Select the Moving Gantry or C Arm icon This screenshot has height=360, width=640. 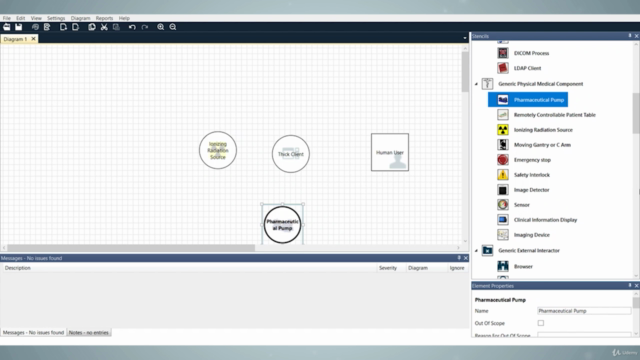[x=503, y=145]
